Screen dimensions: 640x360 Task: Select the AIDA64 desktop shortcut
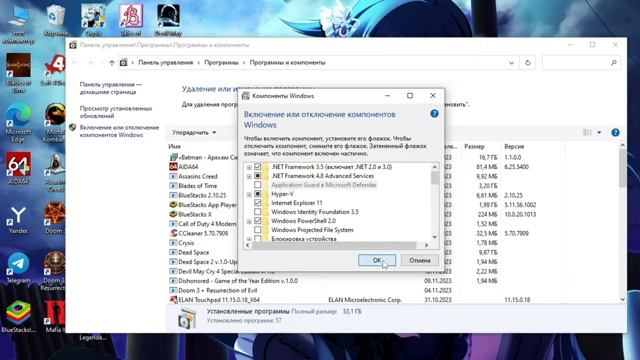pos(18,168)
